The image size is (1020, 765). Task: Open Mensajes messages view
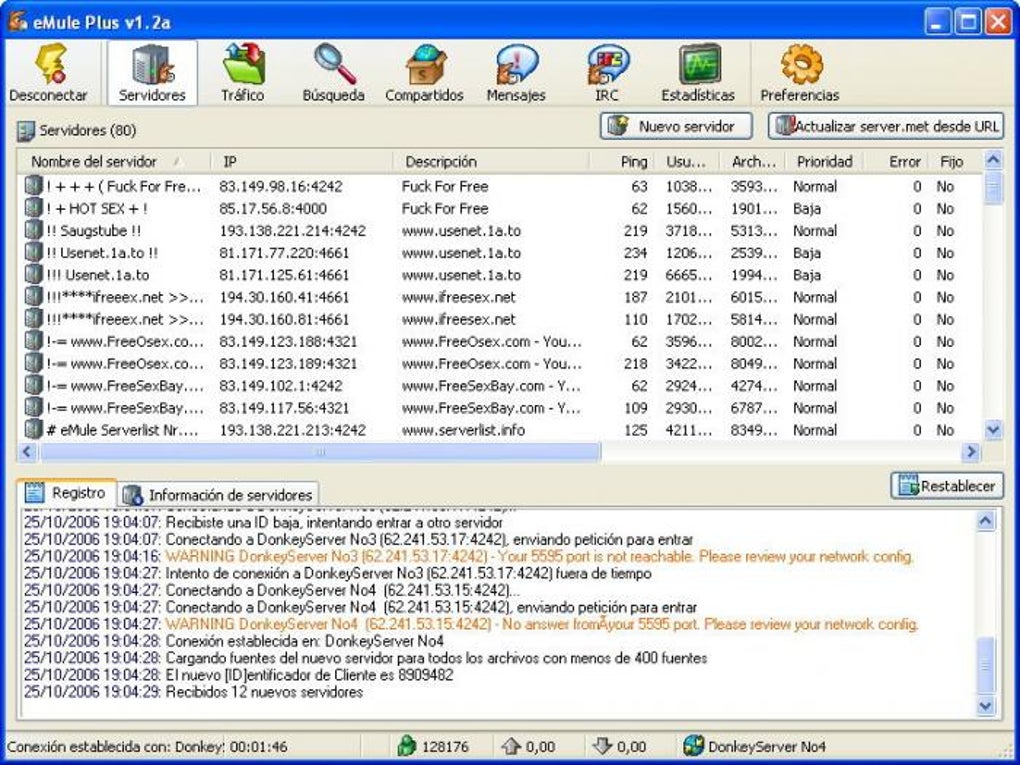(x=516, y=73)
